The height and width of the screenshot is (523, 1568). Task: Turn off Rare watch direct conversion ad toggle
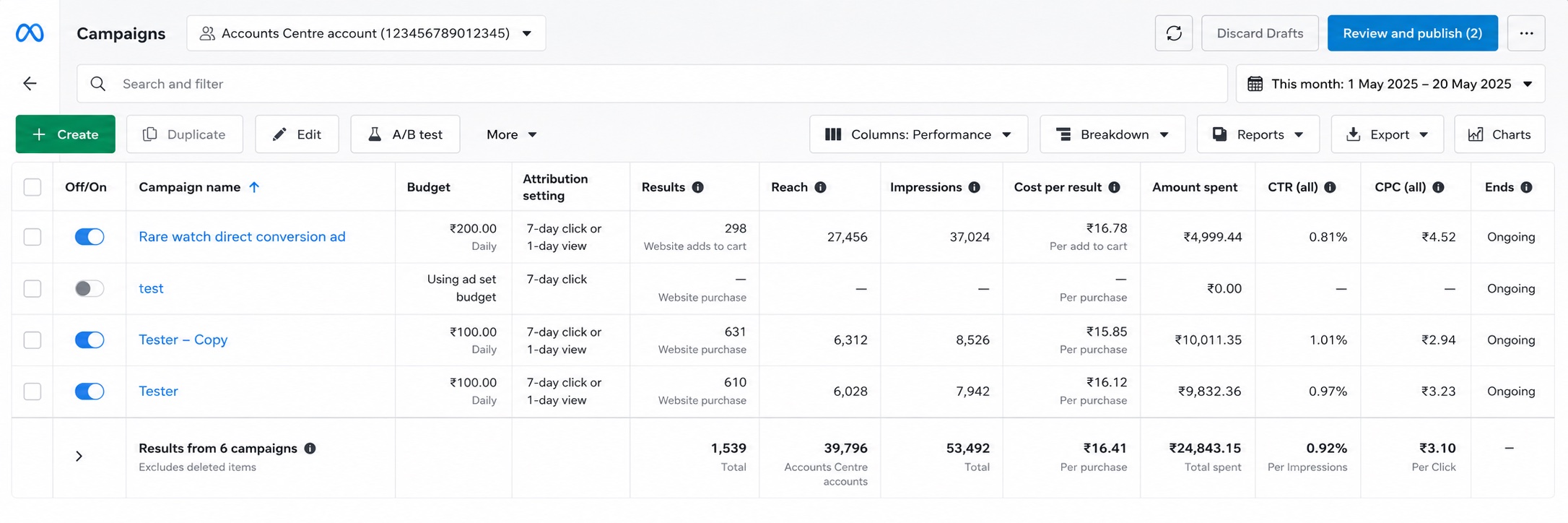click(90, 237)
